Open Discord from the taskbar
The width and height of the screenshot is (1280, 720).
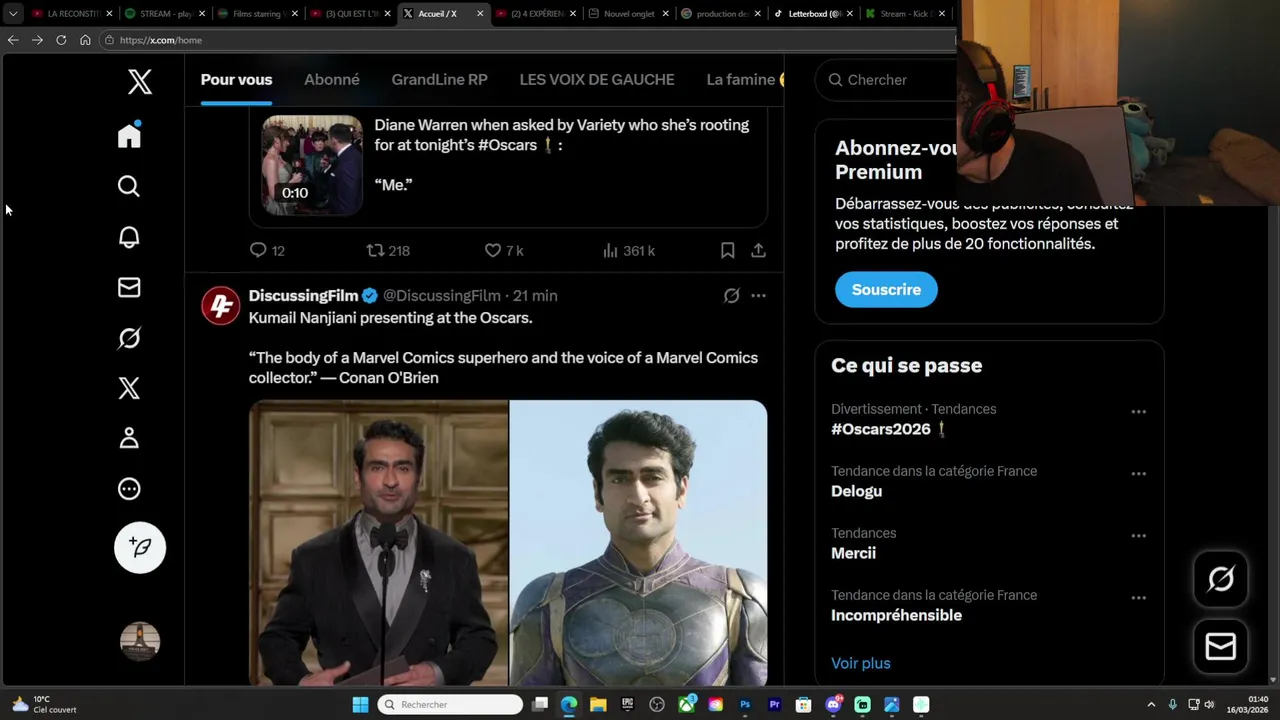click(833, 704)
